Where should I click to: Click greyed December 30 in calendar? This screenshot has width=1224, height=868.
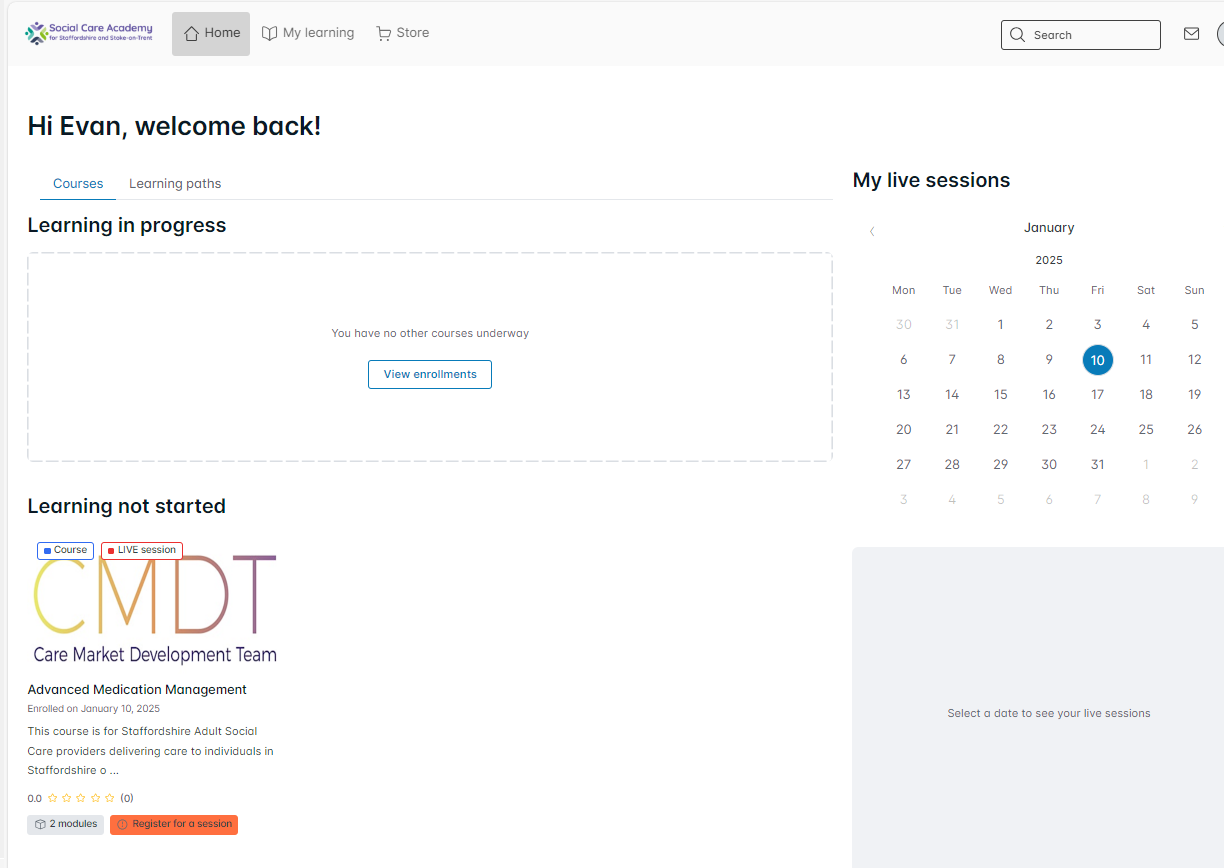(904, 325)
